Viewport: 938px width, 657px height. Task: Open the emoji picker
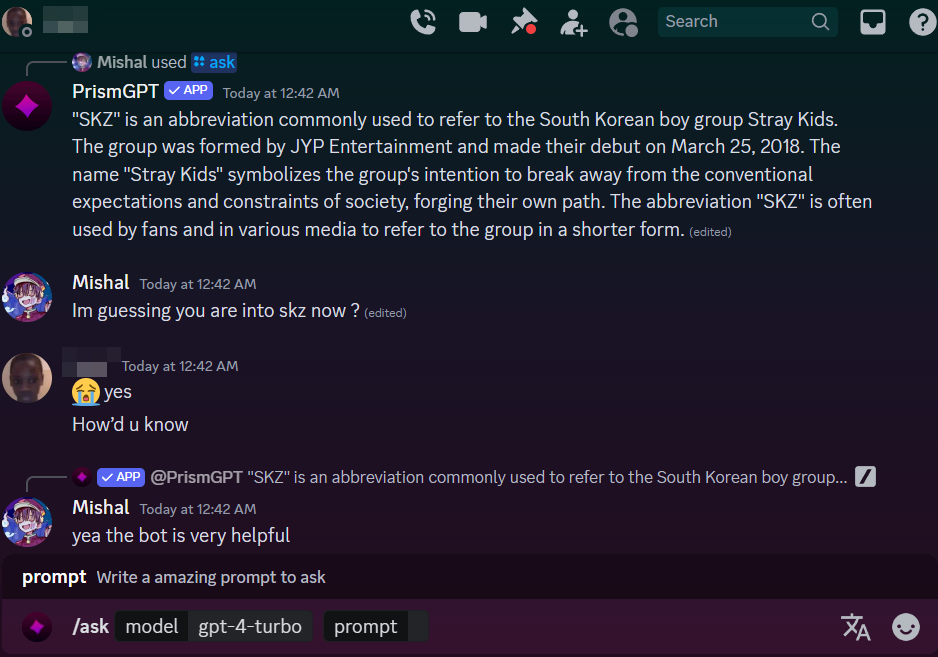[906, 627]
